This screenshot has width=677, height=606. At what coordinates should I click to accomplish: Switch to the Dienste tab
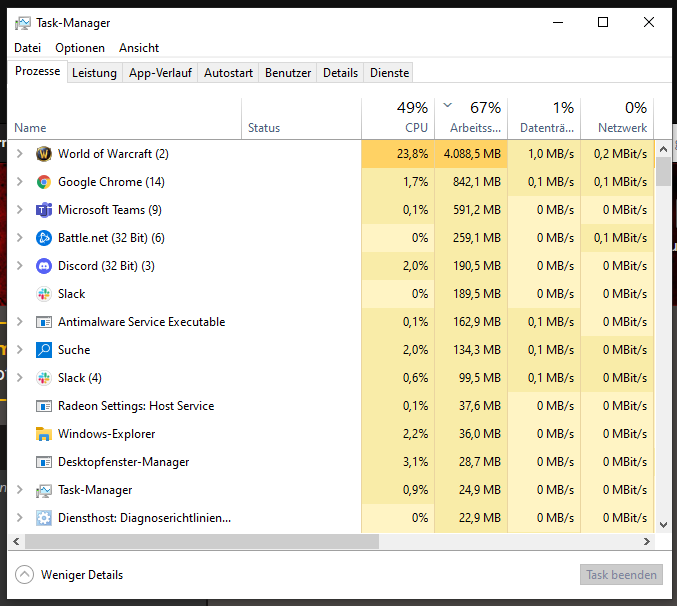pyautogui.click(x=389, y=73)
